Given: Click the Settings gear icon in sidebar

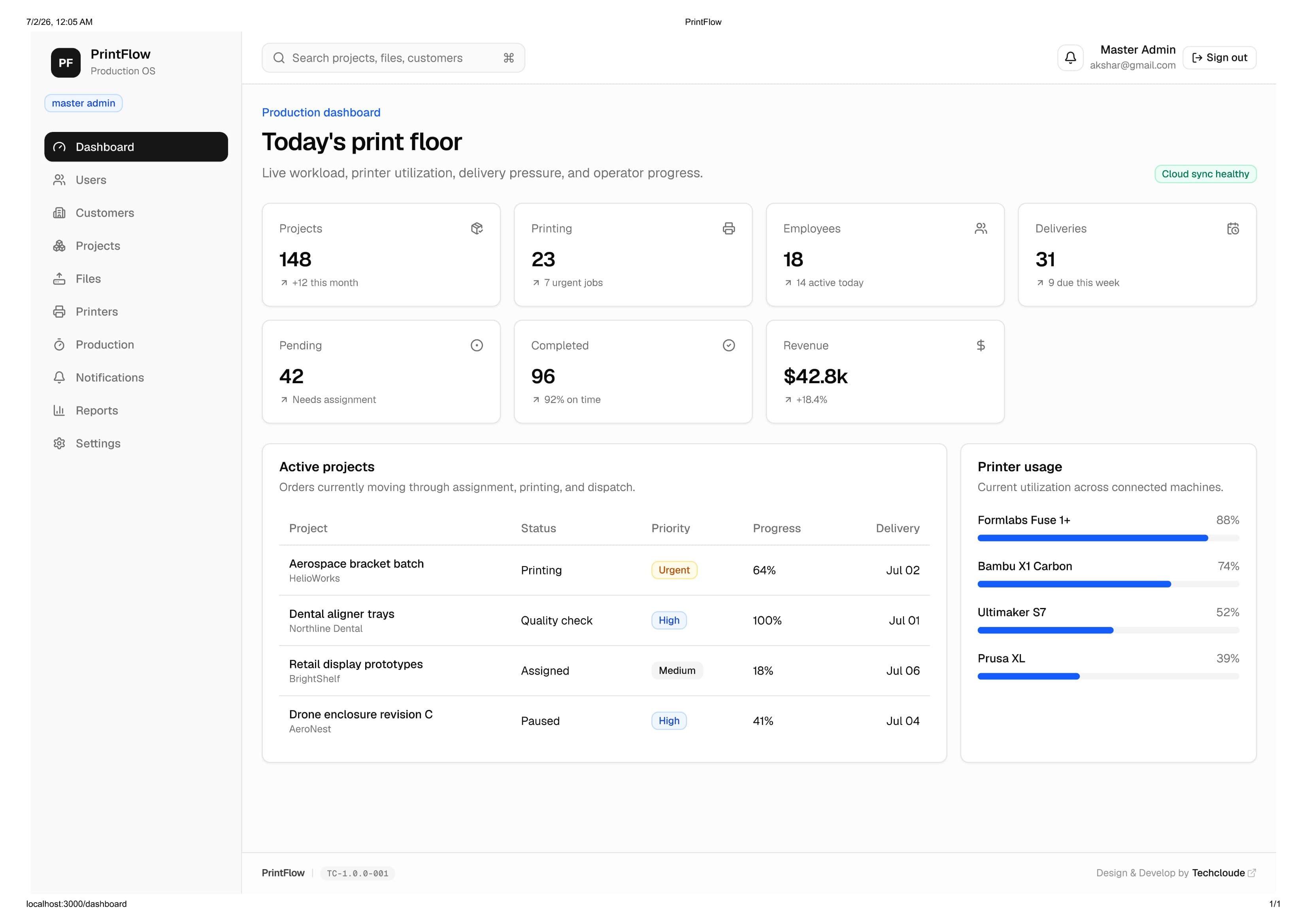Looking at the screenshot, I should point(59,444).
